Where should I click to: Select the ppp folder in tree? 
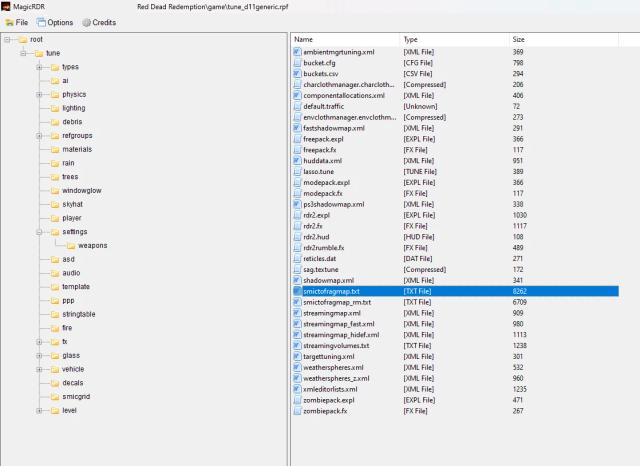(68, 301)
